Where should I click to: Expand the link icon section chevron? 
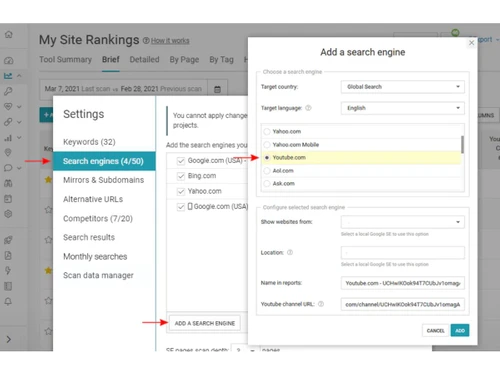19,122
